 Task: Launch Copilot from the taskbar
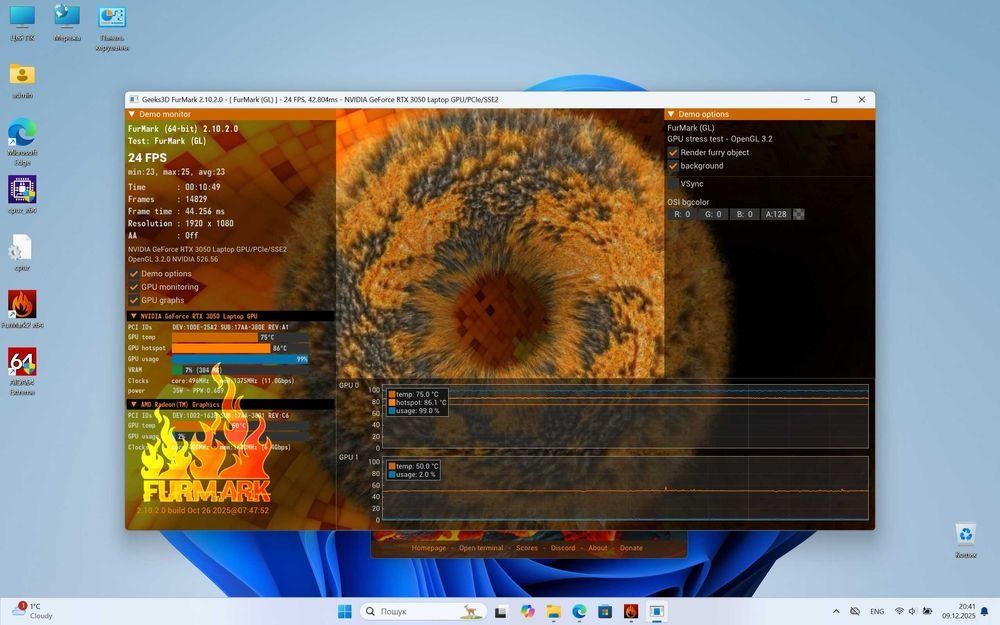(x=527, y=611)
